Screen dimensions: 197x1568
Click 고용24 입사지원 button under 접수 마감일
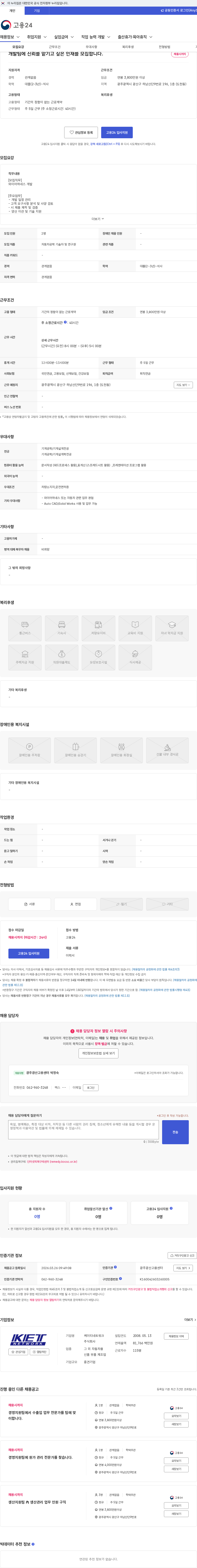pos(29,953)
